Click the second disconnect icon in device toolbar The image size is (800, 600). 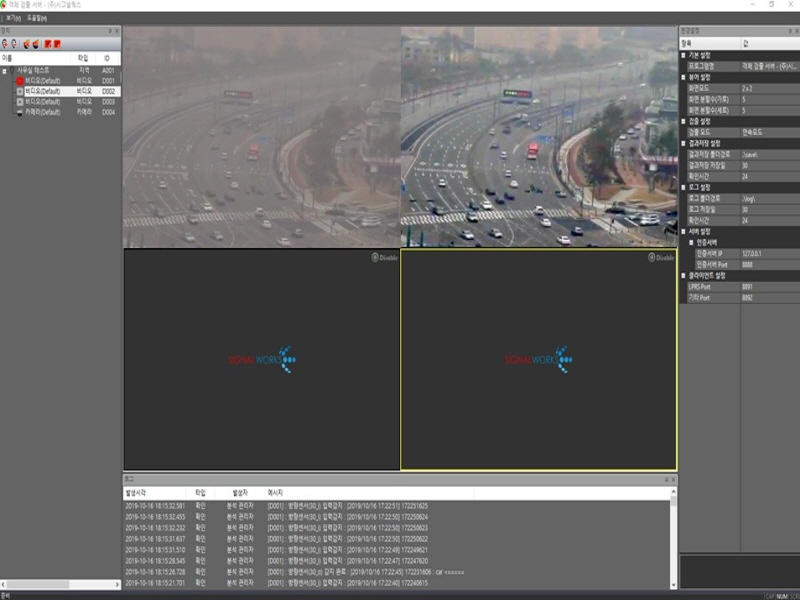click(x=14, y=44)
